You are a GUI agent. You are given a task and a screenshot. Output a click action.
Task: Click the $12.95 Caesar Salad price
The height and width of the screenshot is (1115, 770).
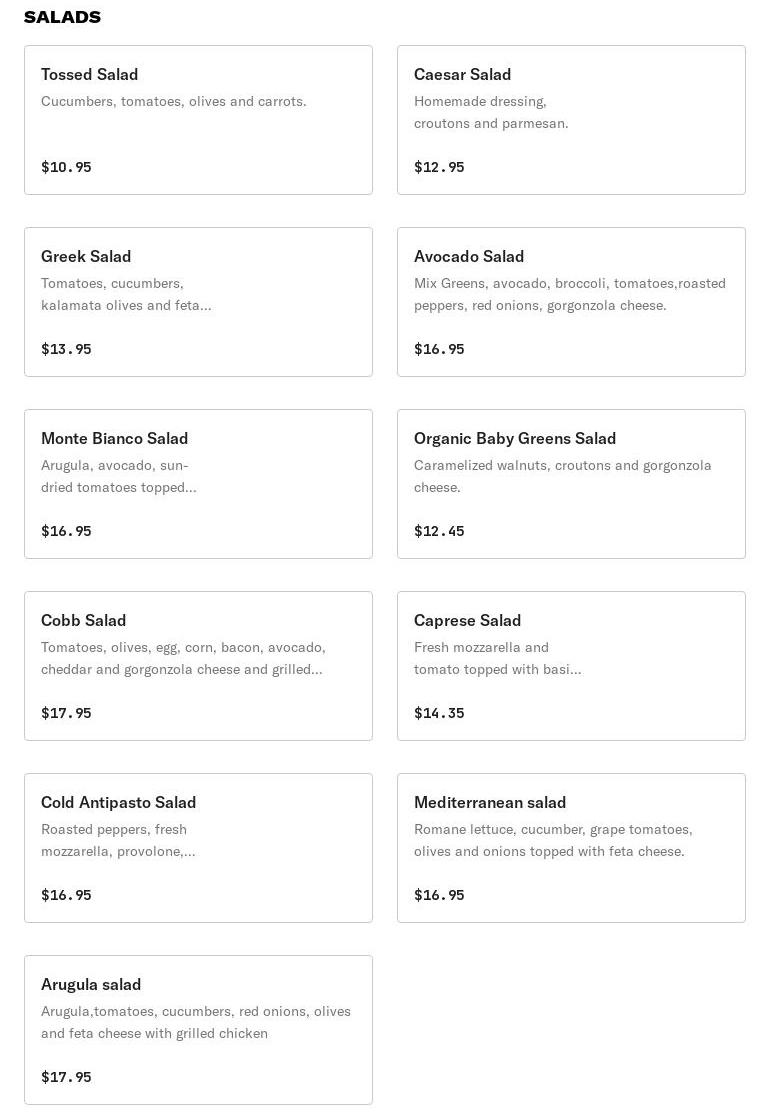(439, 167)
